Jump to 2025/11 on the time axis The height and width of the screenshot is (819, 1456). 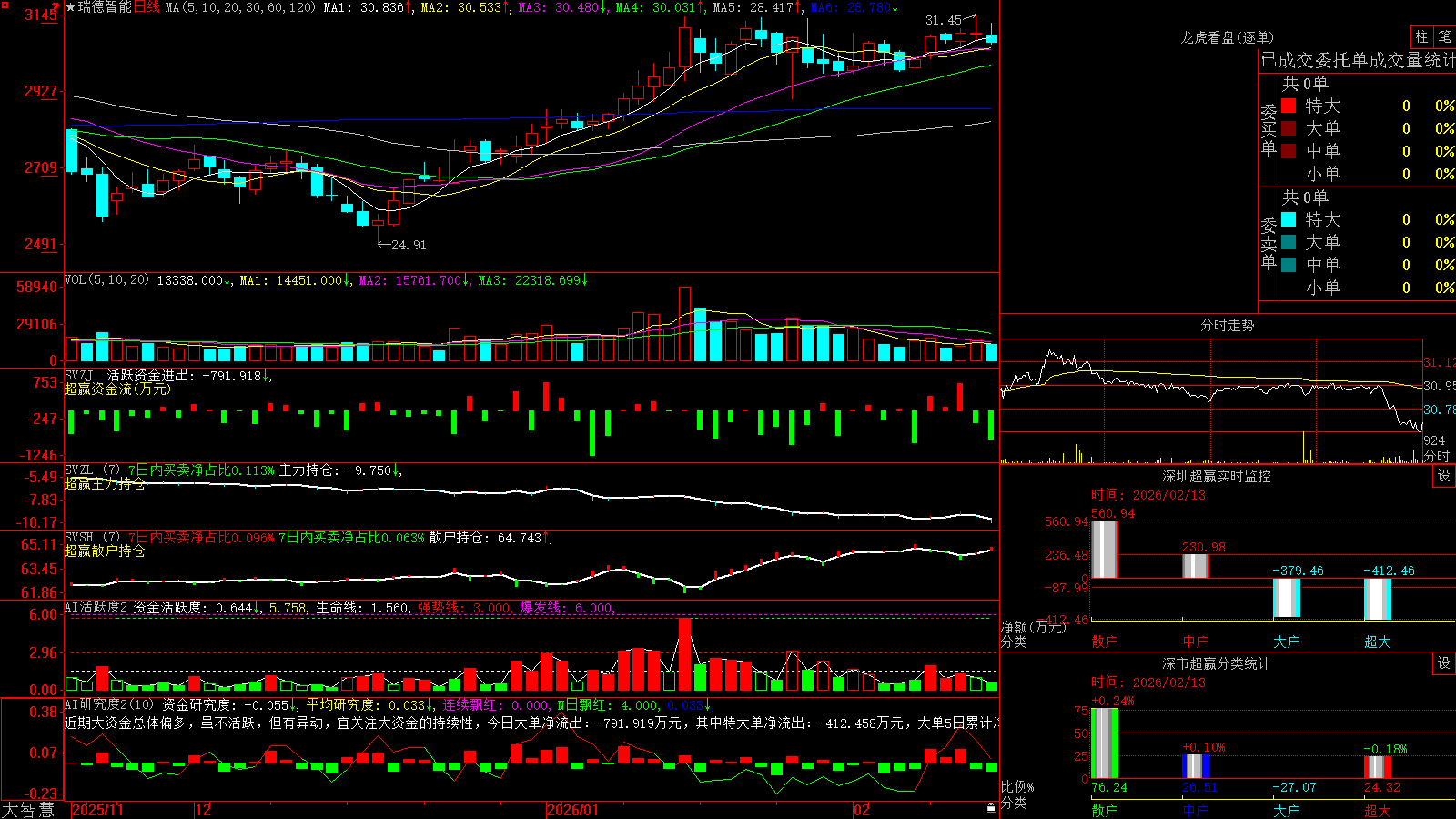tap(97, 810)
